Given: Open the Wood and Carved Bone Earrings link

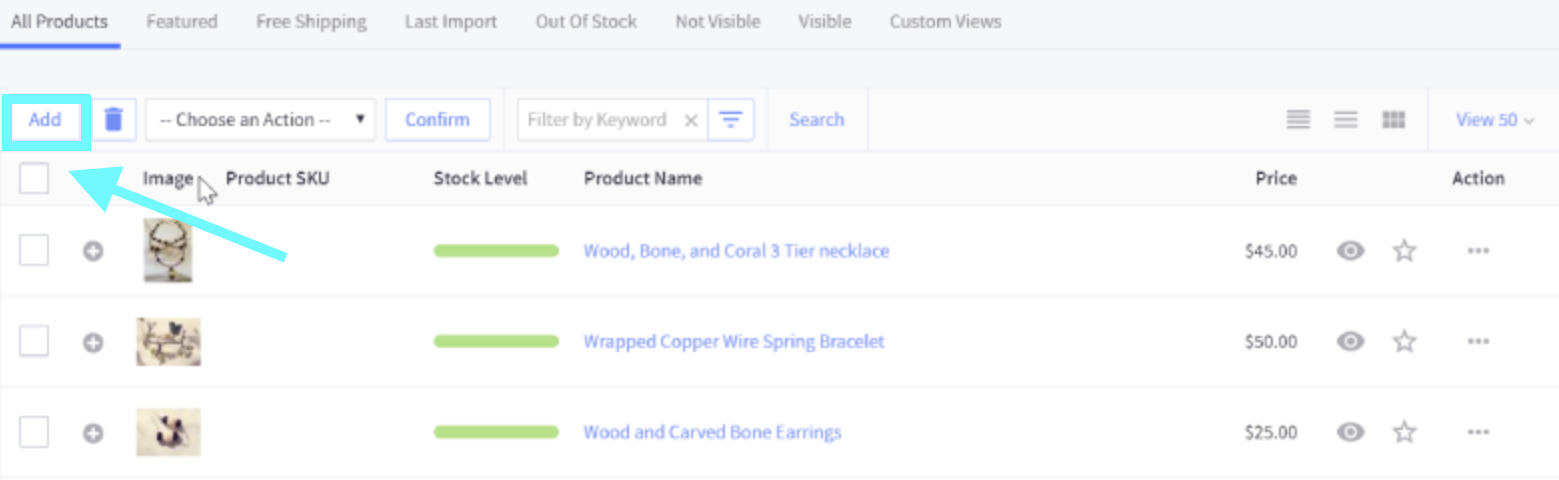Looking at the screenshot, I should pyautogui.click(x=712, y=432).
